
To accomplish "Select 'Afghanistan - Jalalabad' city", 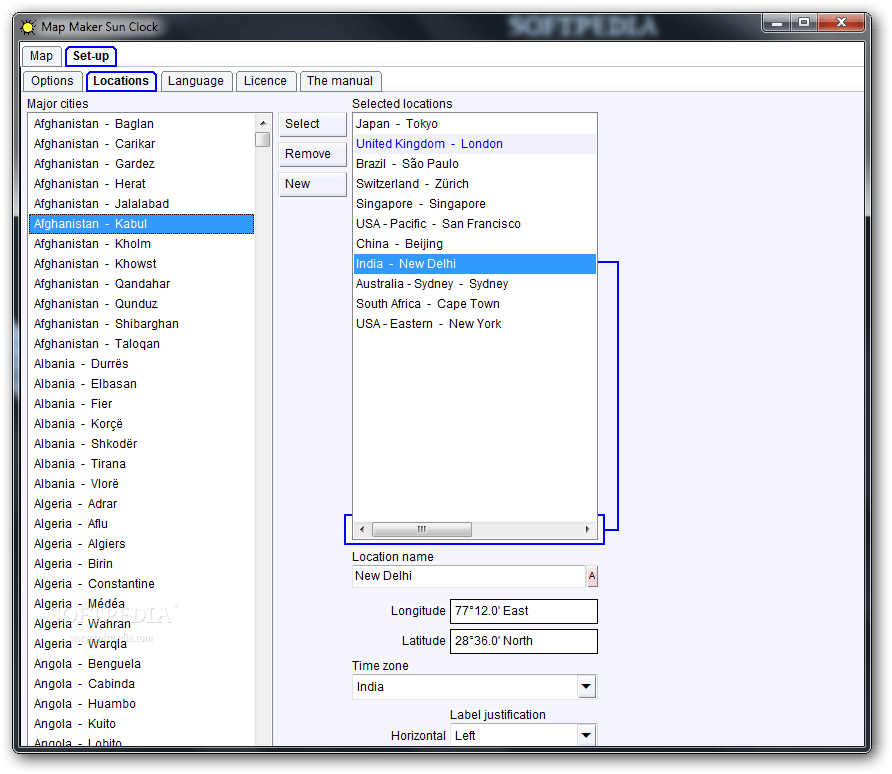I will (x=142, y=204).
